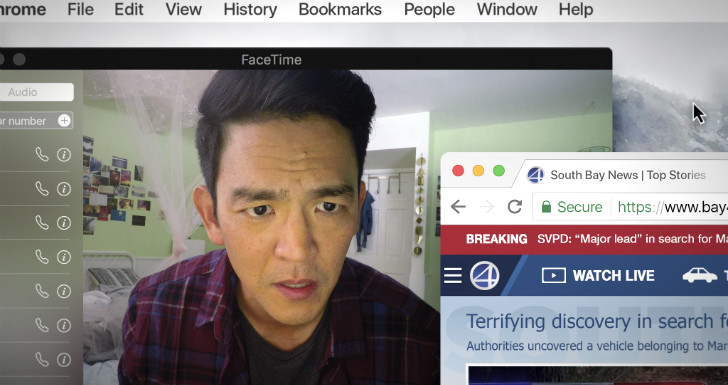This screenshot has width=728, height=385.
Task: Show info for the fourth contact
Action: tap(64, 257)
